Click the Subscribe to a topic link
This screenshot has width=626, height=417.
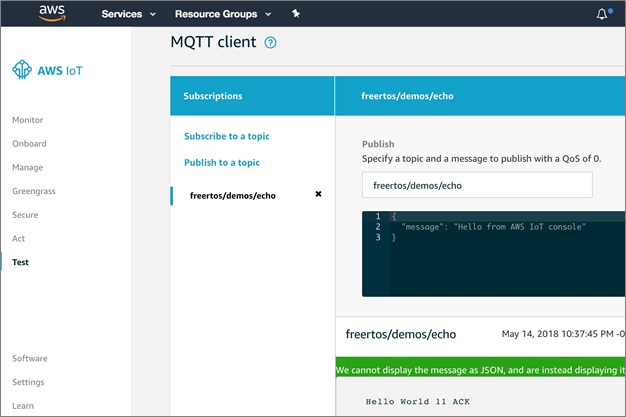click(227, 136)
